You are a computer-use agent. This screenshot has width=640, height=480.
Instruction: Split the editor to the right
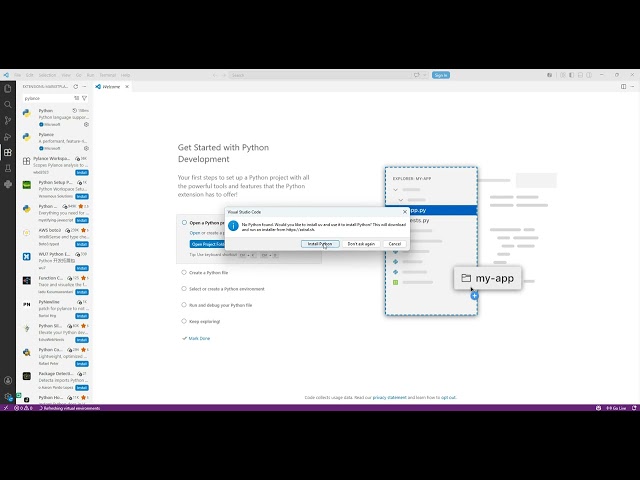click(623, 87)
